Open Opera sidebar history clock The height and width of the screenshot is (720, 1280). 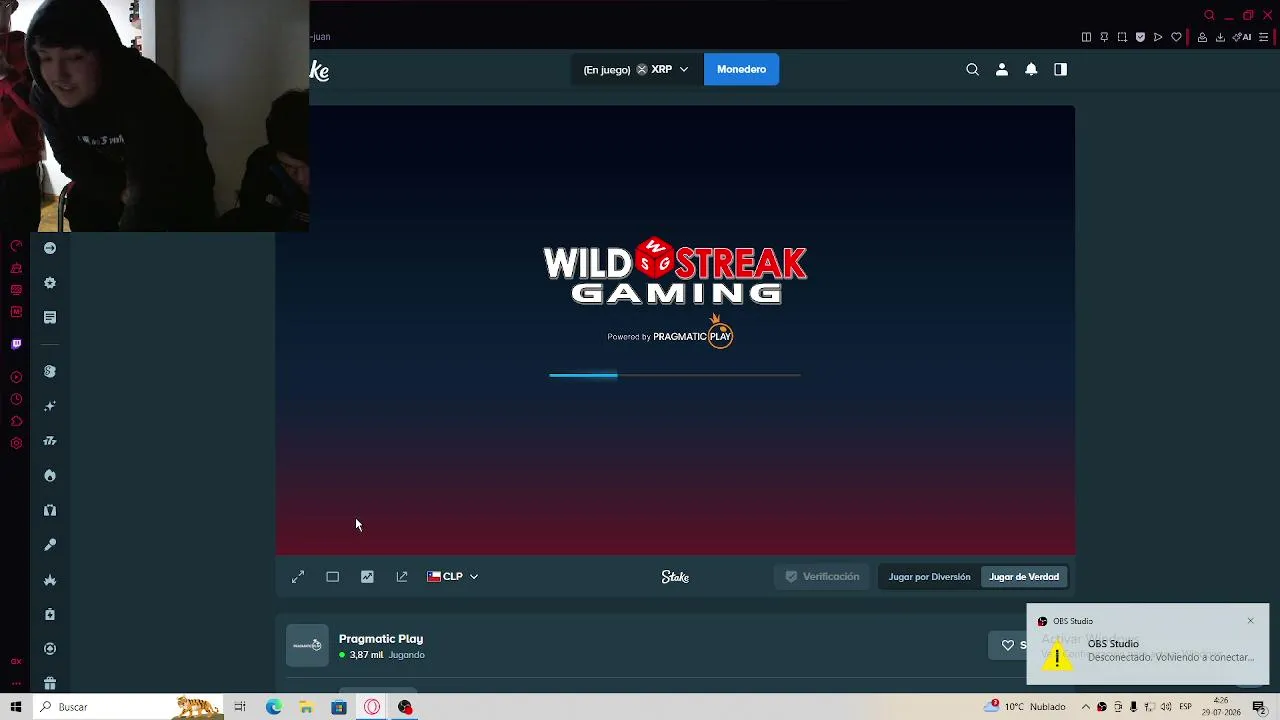click(16, 399)
